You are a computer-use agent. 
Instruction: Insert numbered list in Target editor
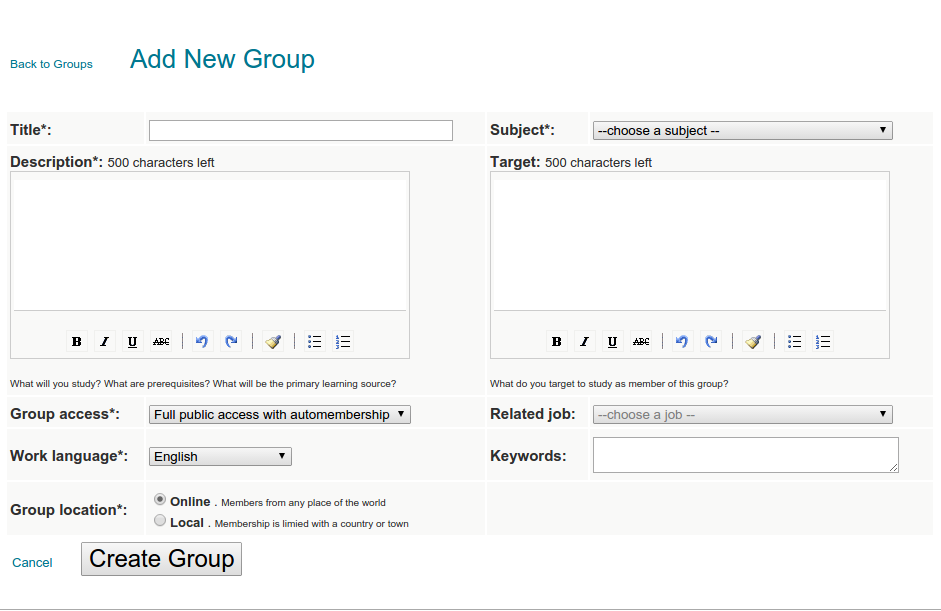click(823, 342)
